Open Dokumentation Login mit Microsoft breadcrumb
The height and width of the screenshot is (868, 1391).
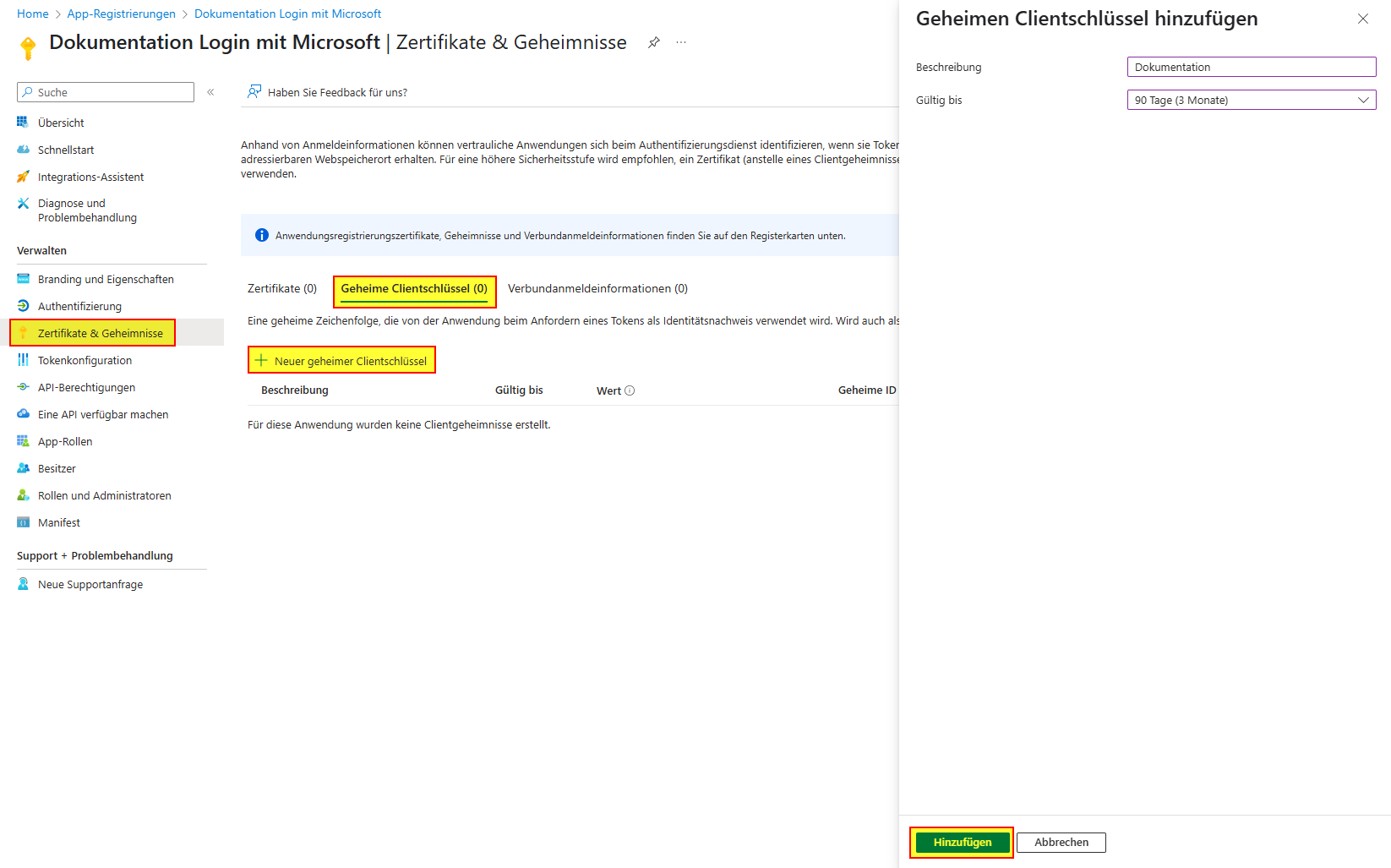coord(287,14)
